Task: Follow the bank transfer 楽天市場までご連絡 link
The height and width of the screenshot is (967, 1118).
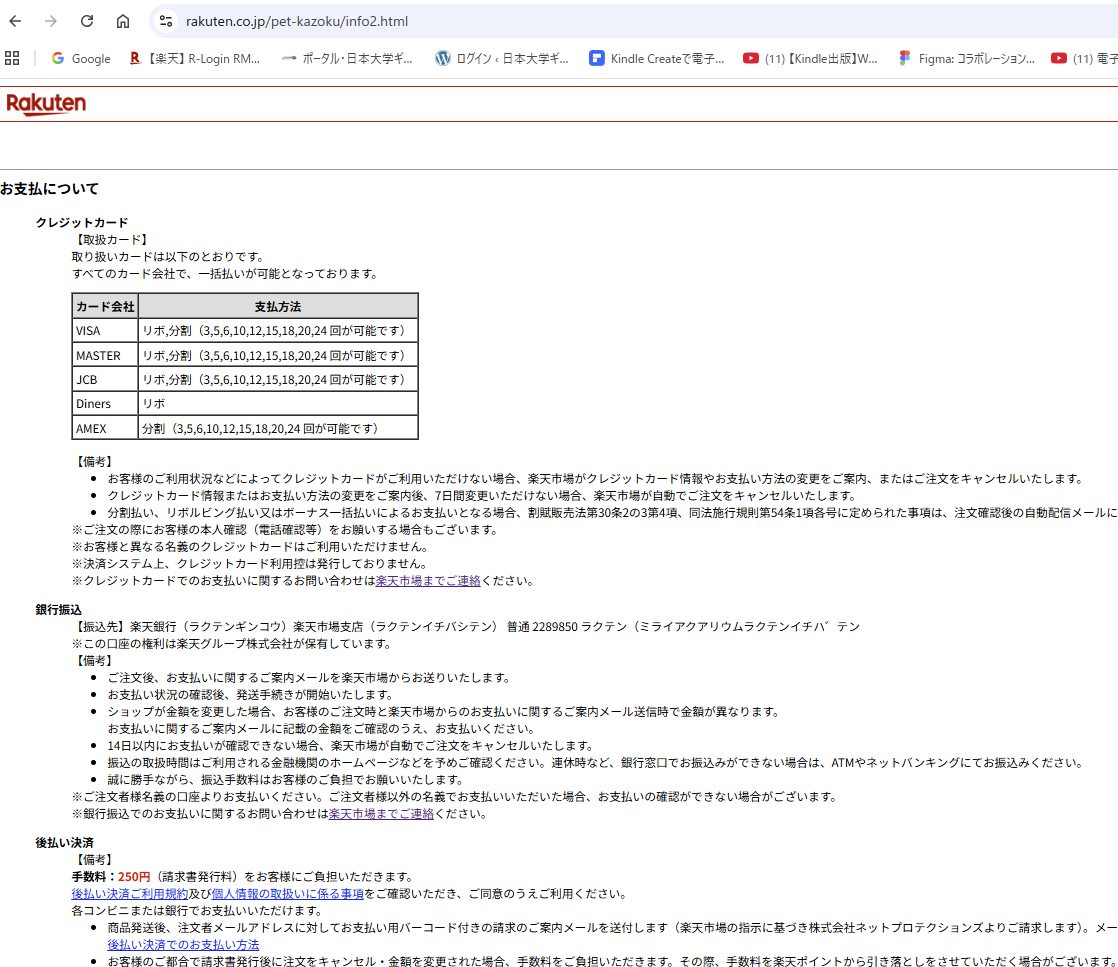Action: click(381, 814)
